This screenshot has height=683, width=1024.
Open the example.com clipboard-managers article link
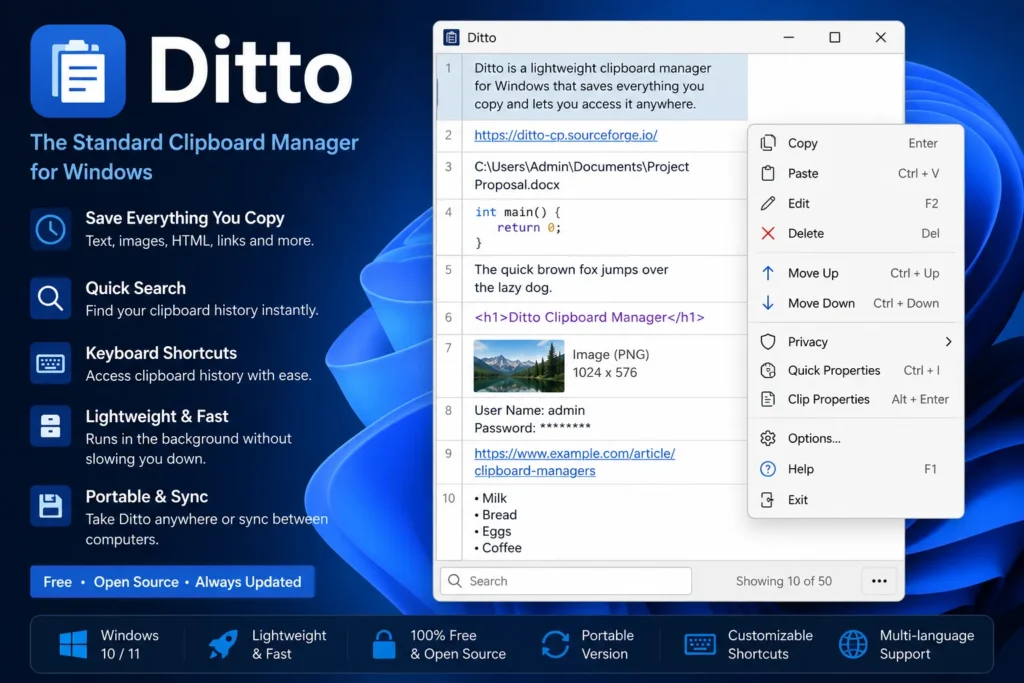tap(574, 462)
